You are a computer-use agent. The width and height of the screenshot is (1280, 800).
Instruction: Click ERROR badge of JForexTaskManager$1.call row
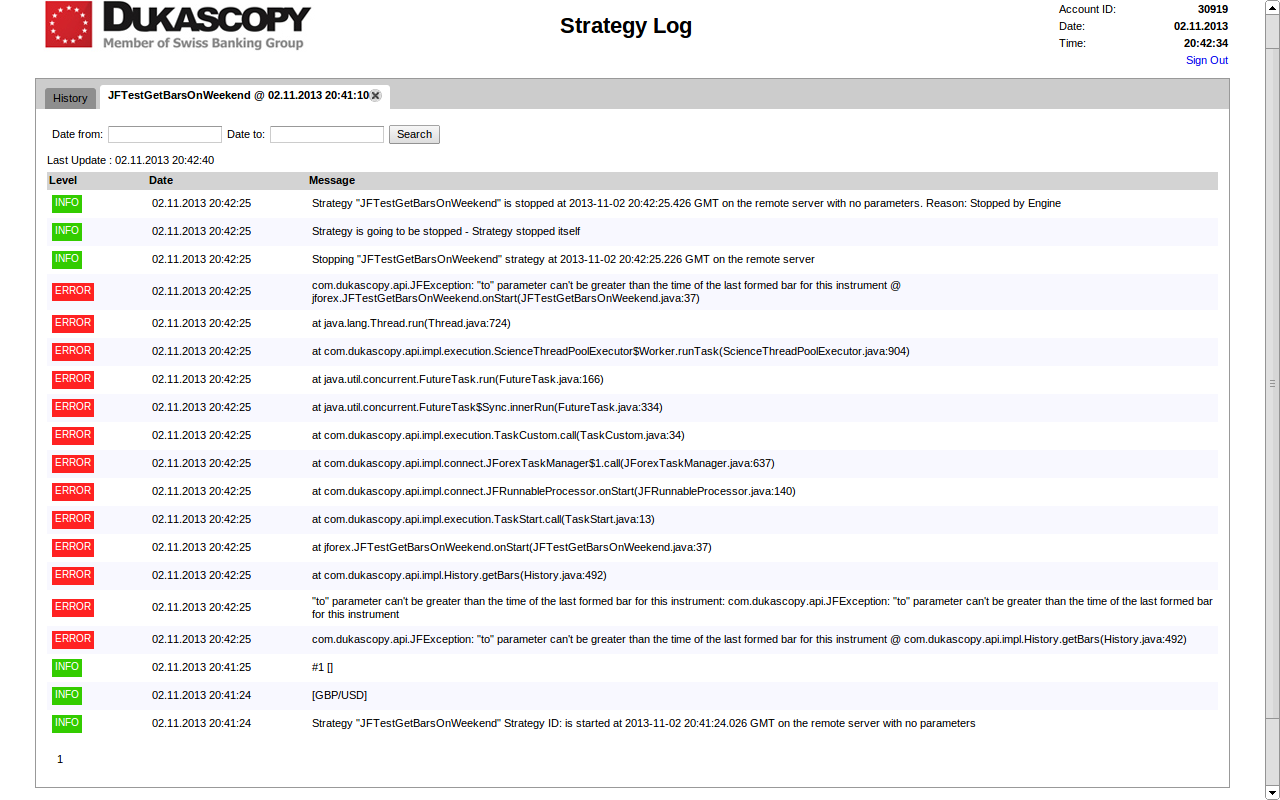coord(73,463)
